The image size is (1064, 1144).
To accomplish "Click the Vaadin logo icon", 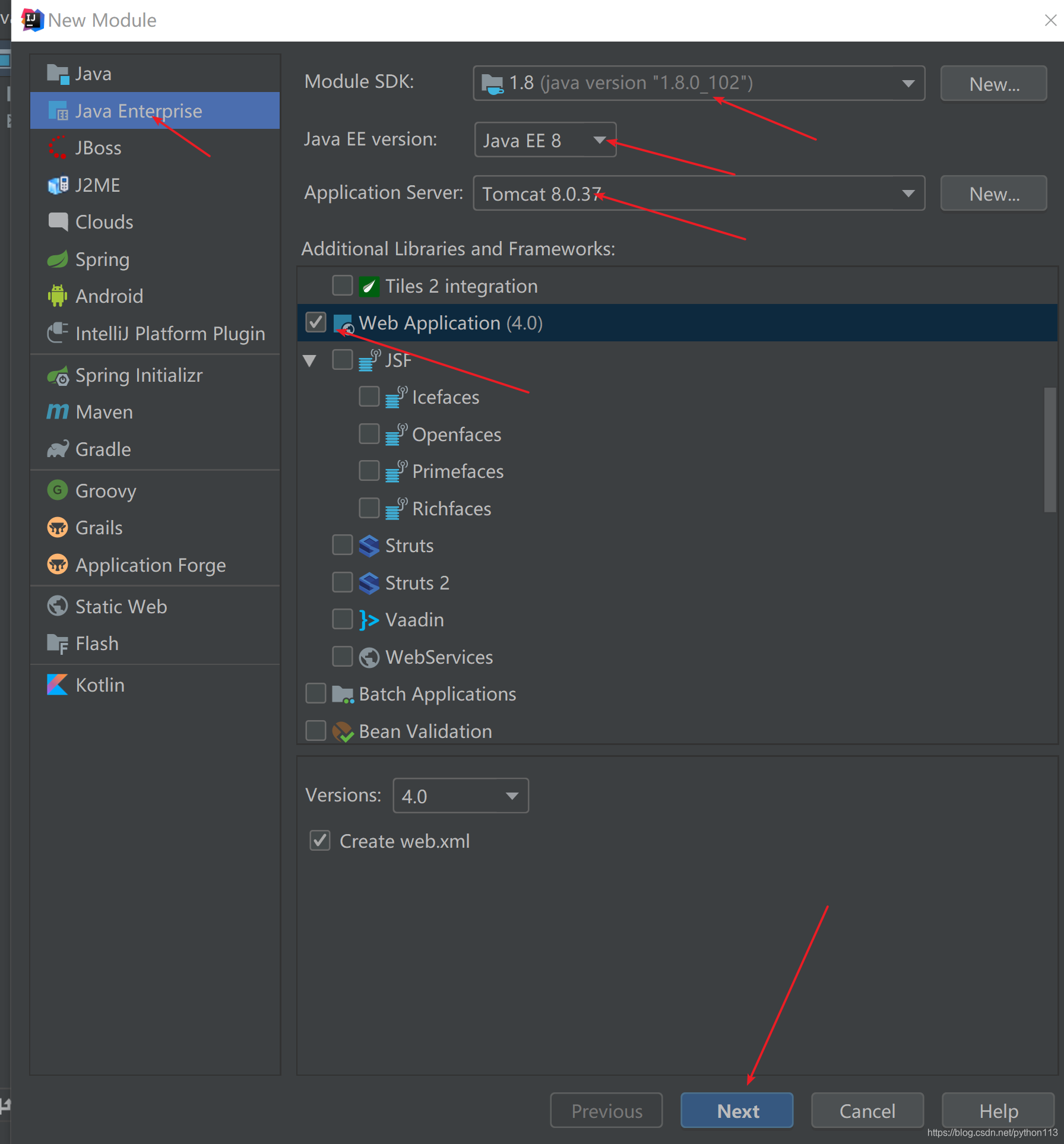I will click(x=369, y=620).
